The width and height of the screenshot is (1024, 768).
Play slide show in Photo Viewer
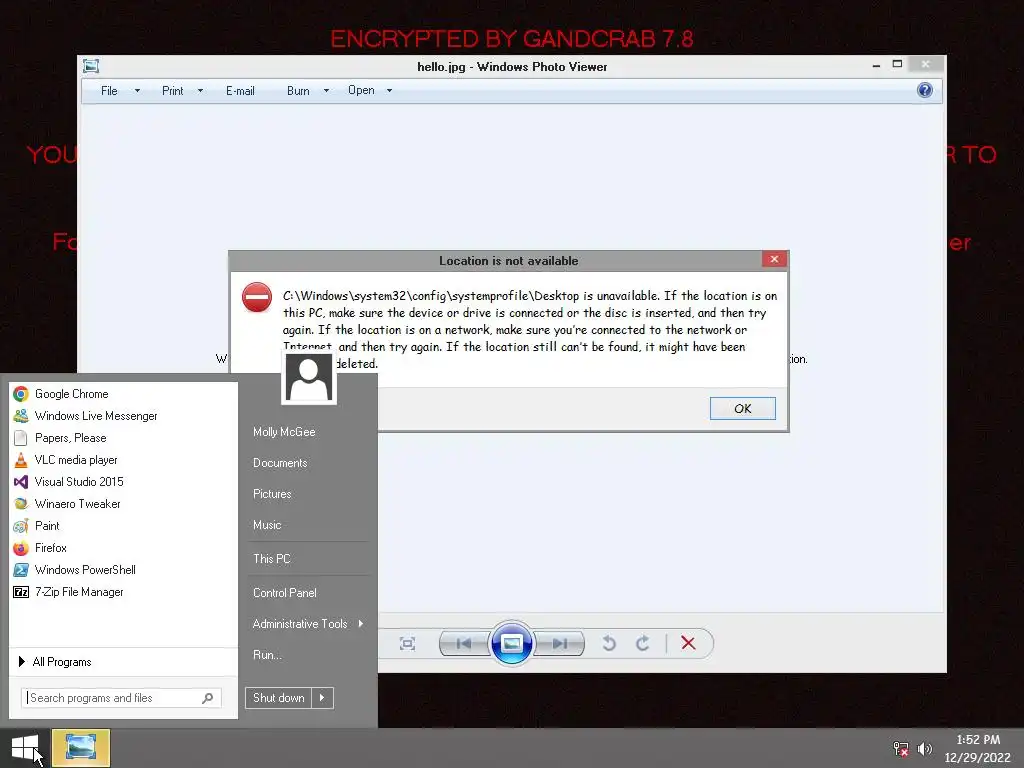point(511,643)
